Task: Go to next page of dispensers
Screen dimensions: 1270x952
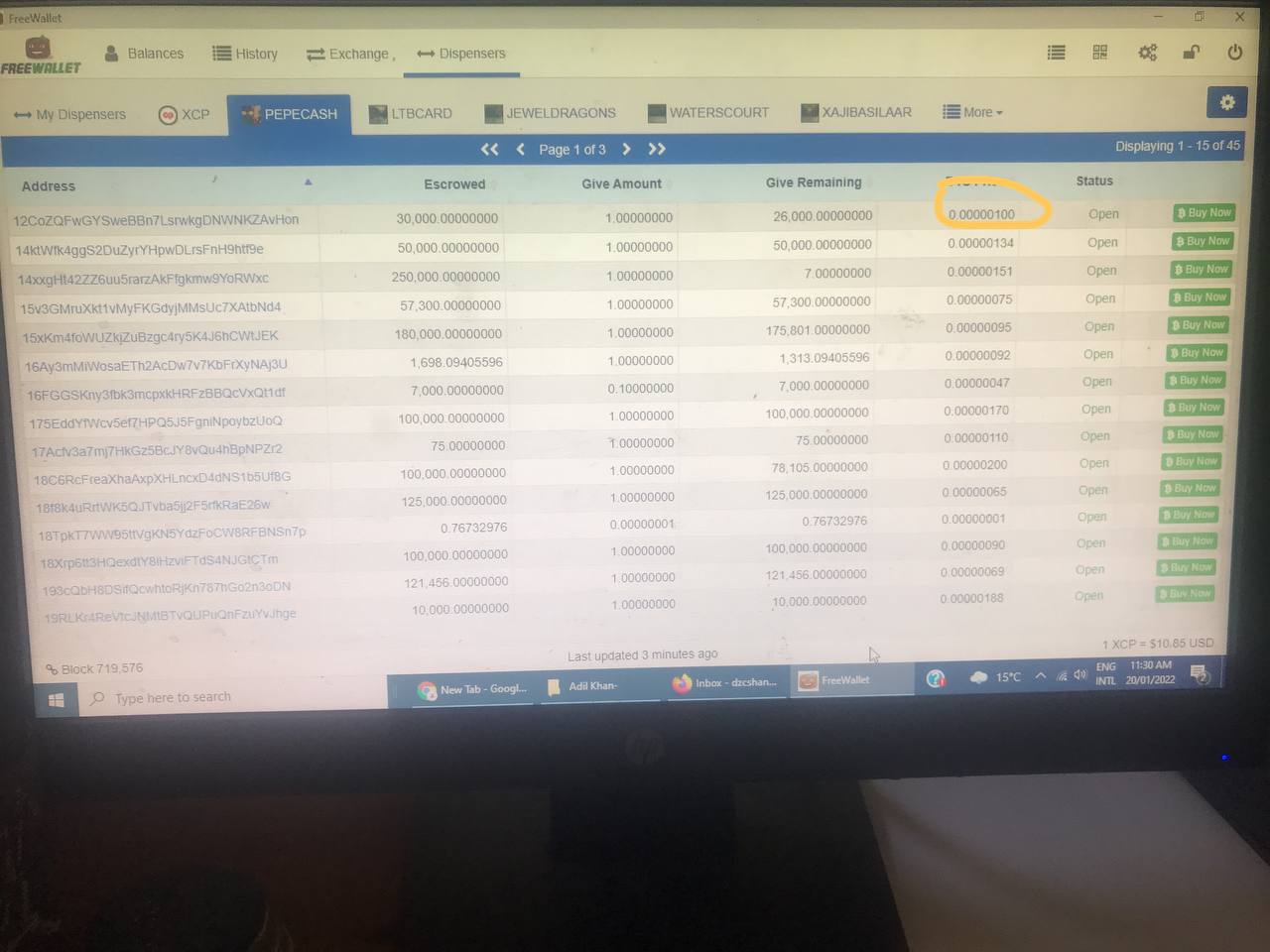Action: 626,149
